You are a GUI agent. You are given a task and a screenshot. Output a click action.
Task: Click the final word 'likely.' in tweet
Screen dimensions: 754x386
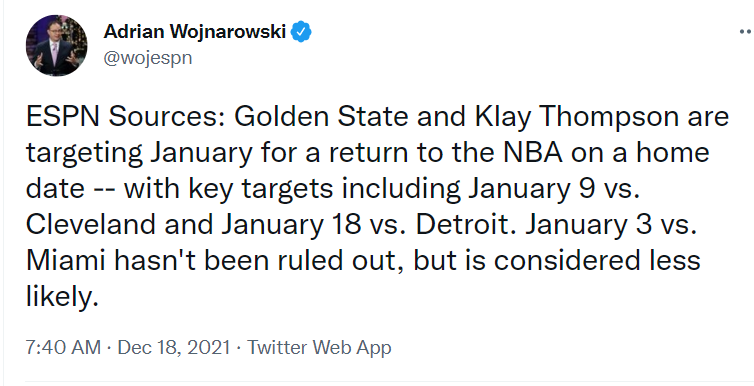point(62,298)
